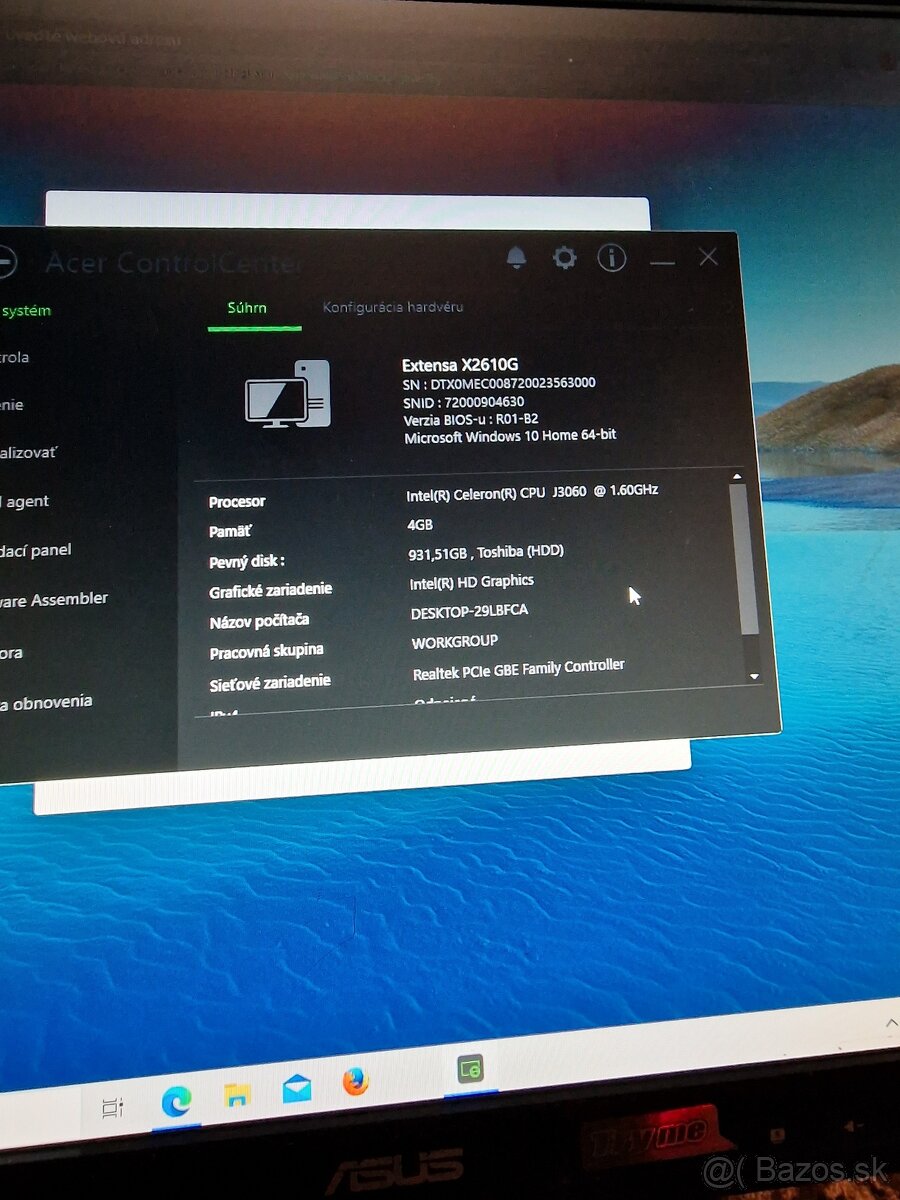Open File Explorer from the taskbar
The image size is (900, 1200).
coord(236,1094)
